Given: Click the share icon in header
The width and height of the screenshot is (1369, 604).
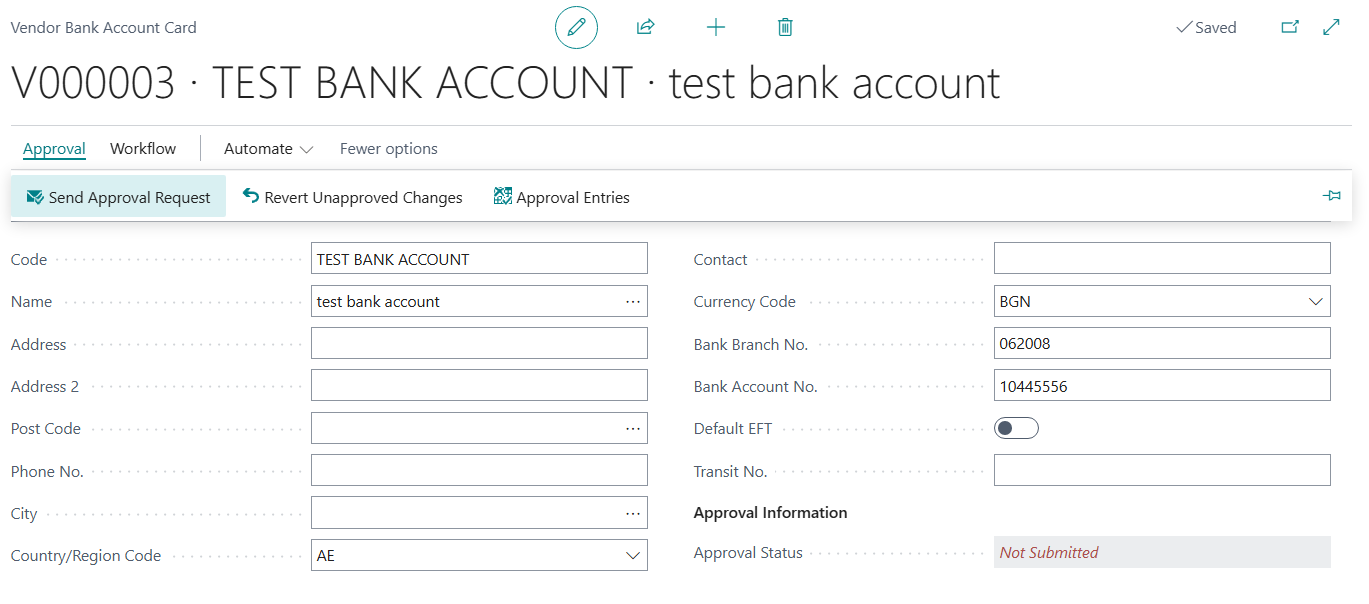Looking at the screenshot, I should click(x=645, y=28).
